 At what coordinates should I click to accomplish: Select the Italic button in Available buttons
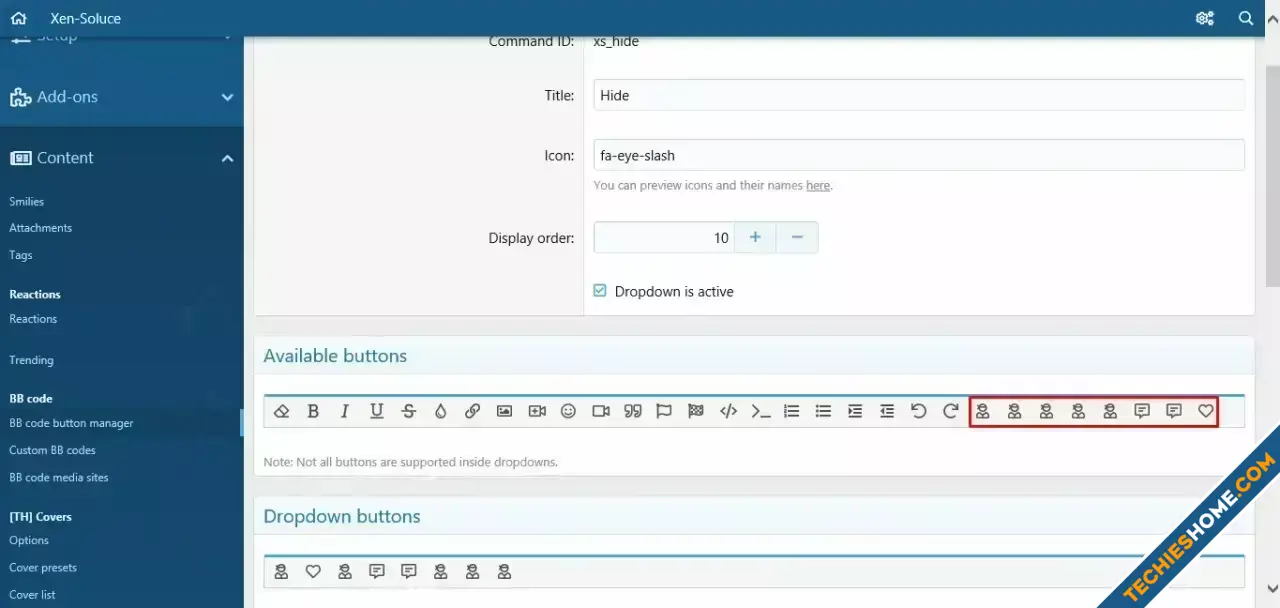[x=345, y=411]
